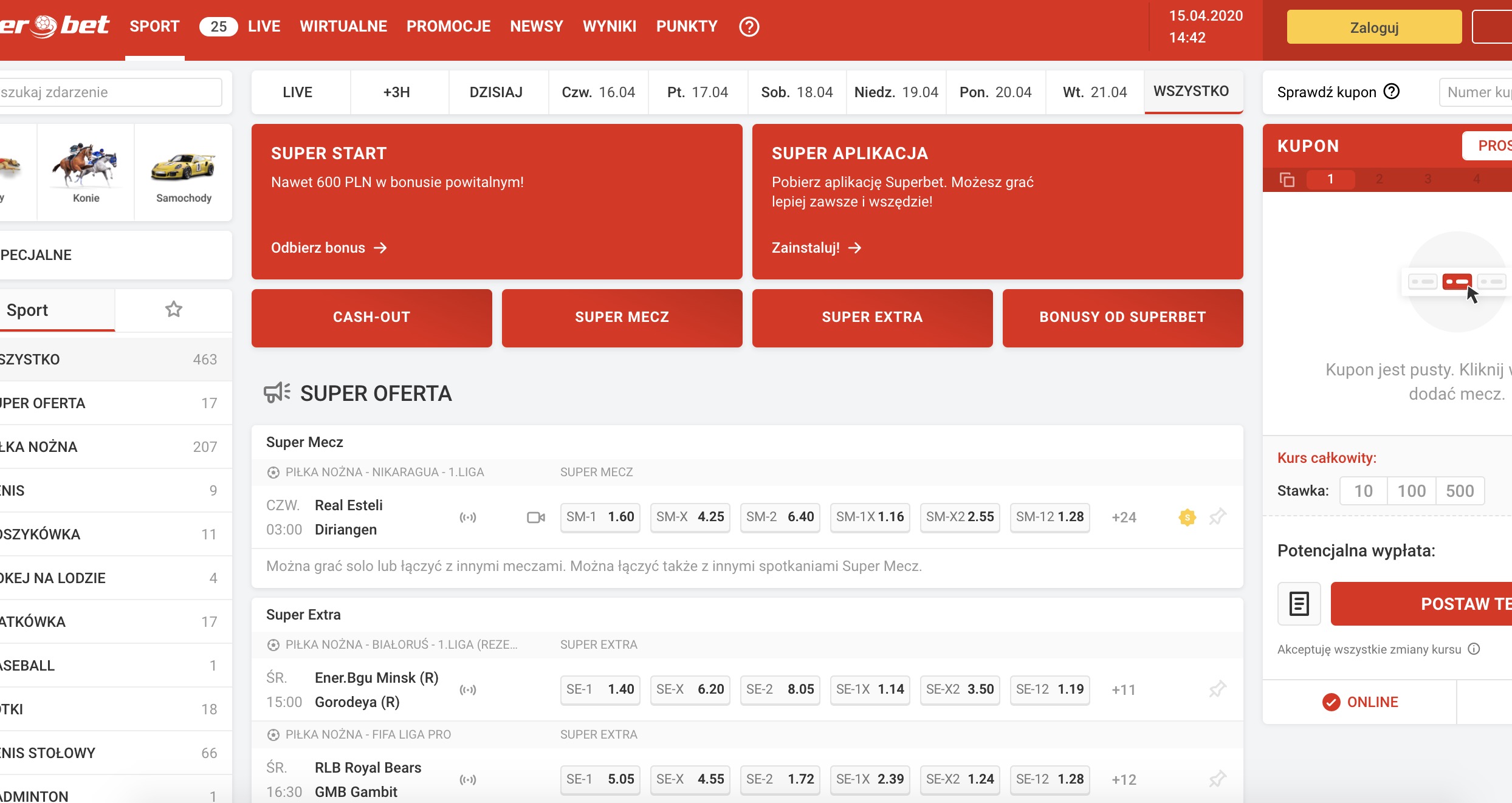Expand +11 more markets for Ener.Bgu Minsk
Image resolution: width=1512 pixels, height=803 pixels.
(1124, 690)
